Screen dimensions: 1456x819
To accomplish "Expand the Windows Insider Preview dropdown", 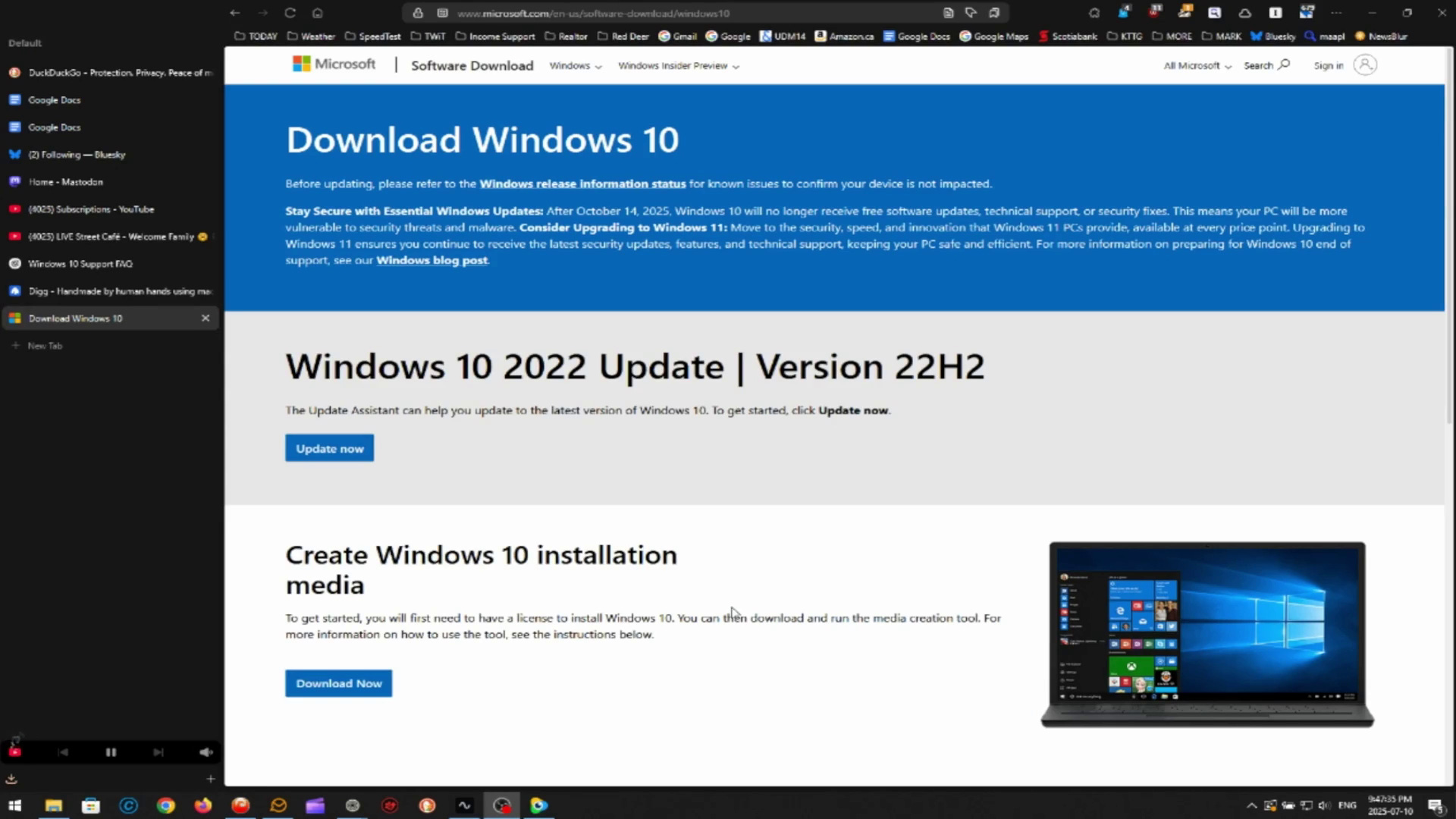I will point(679,66).
